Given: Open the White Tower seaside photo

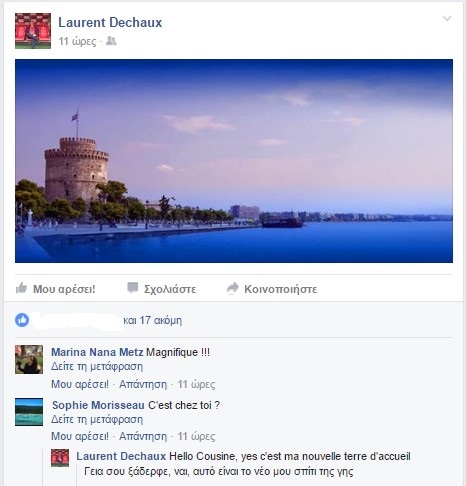Looking at the screenshot, I should pyautogui.click(x=234, y=161).
